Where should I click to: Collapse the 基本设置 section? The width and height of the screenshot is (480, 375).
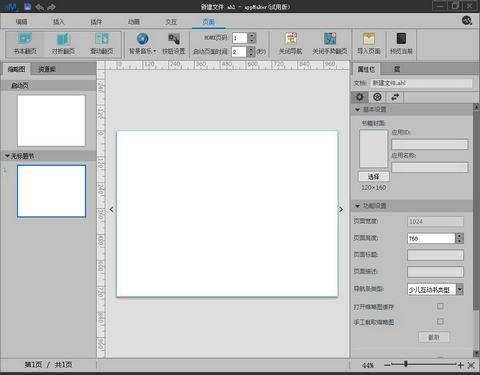pos(357,109)
